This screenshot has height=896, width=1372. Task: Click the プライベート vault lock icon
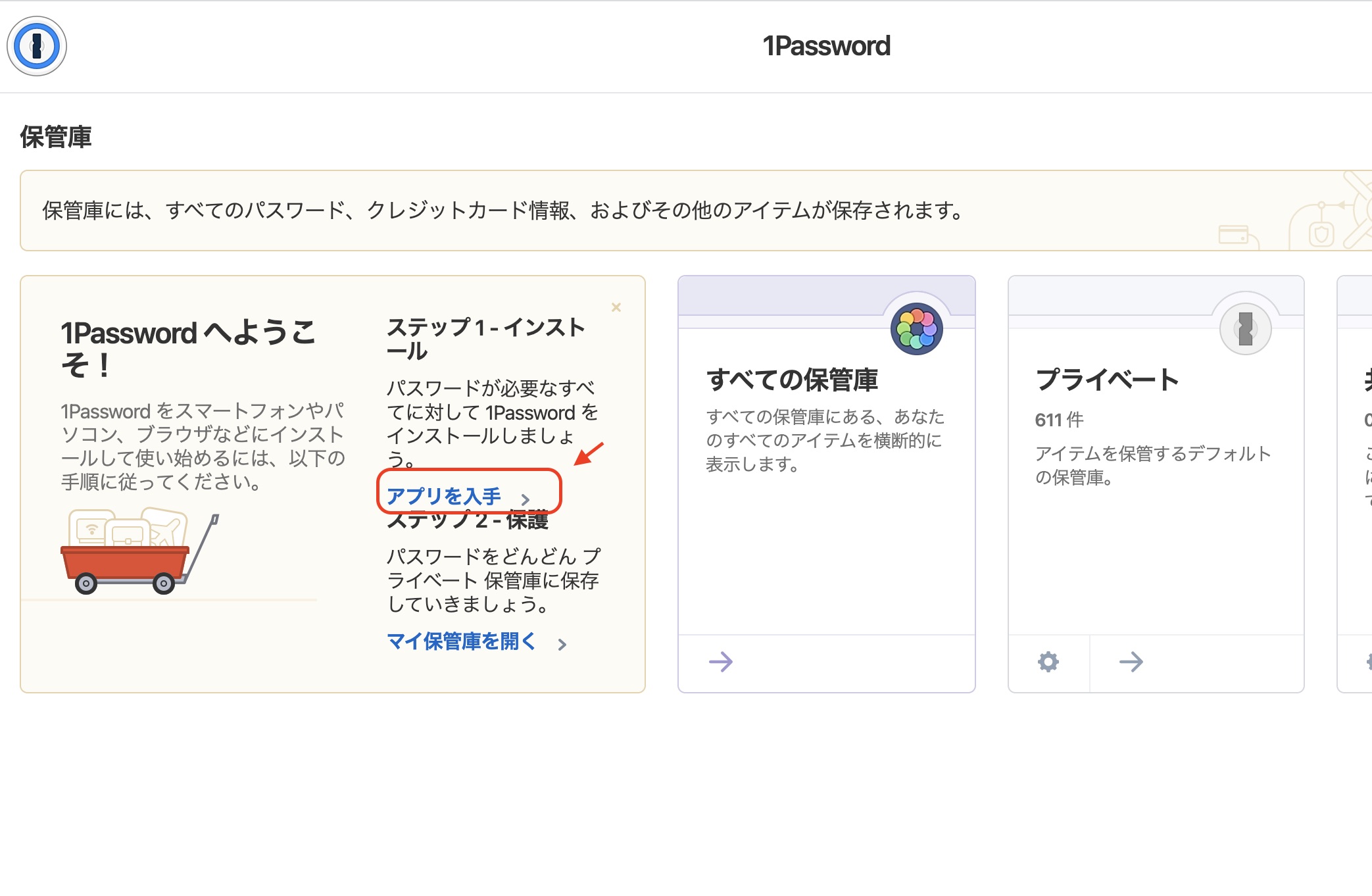[1245, 329]
